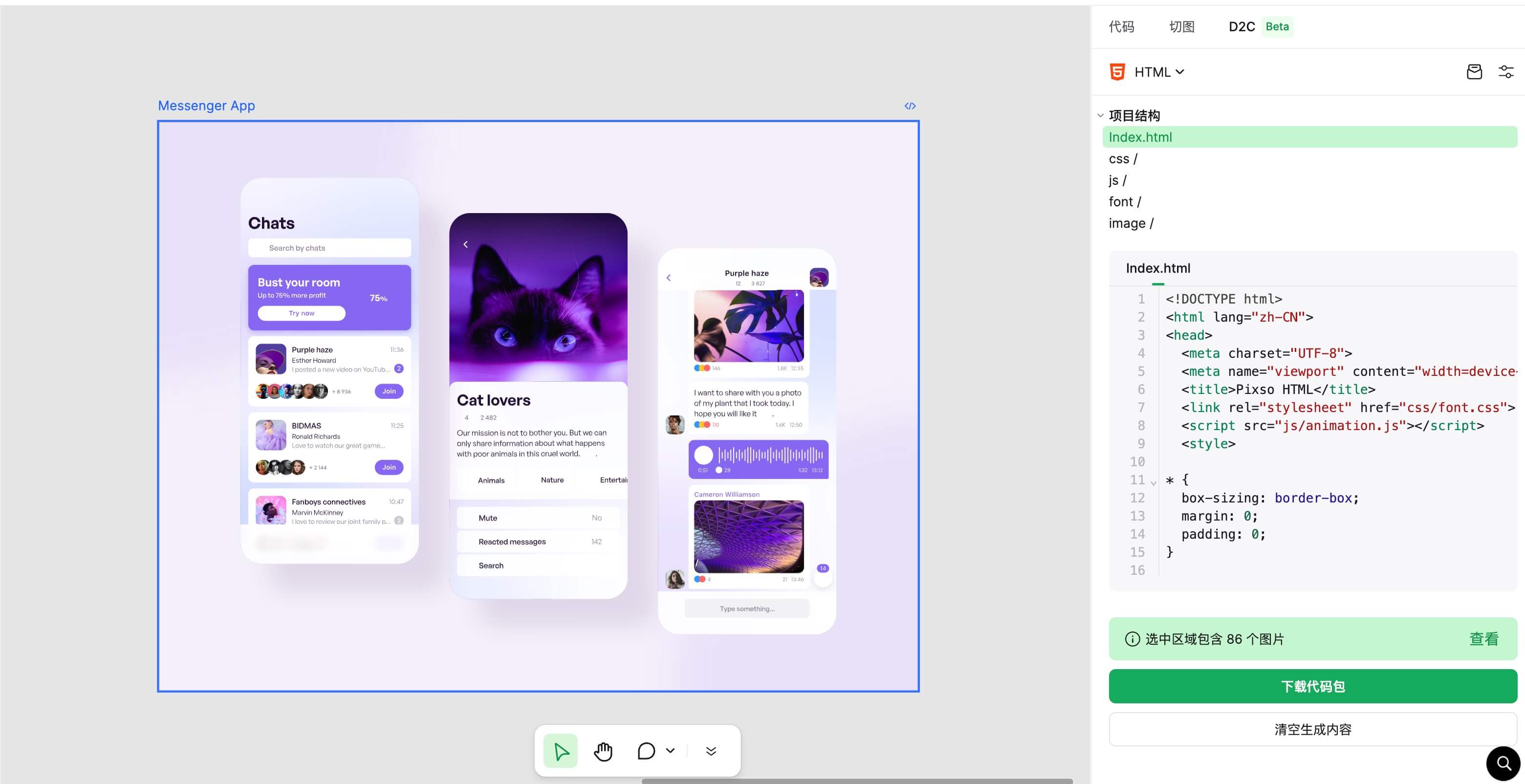
Task: Click the horizontal canvas scrollbar
Action: [857, 781]
